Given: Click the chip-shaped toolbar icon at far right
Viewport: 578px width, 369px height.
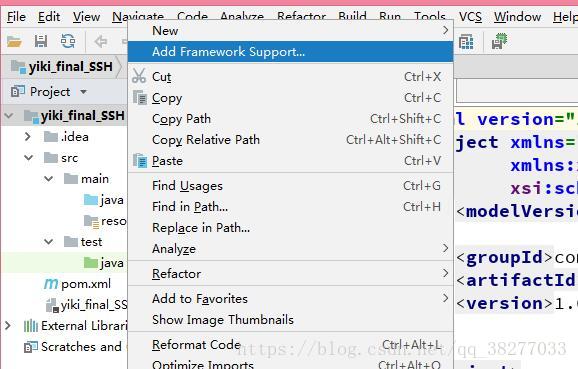Looking at the screenshot, I should coord(499,41).
